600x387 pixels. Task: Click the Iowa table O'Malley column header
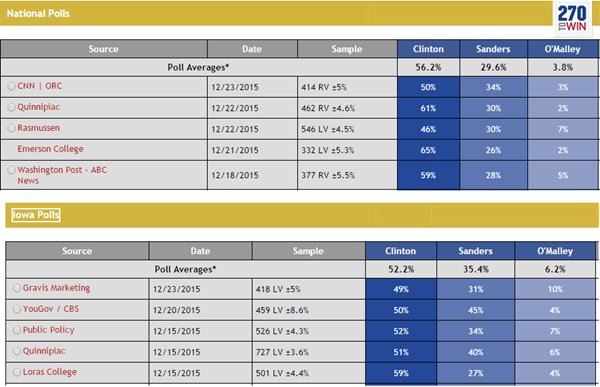[555, 251]
